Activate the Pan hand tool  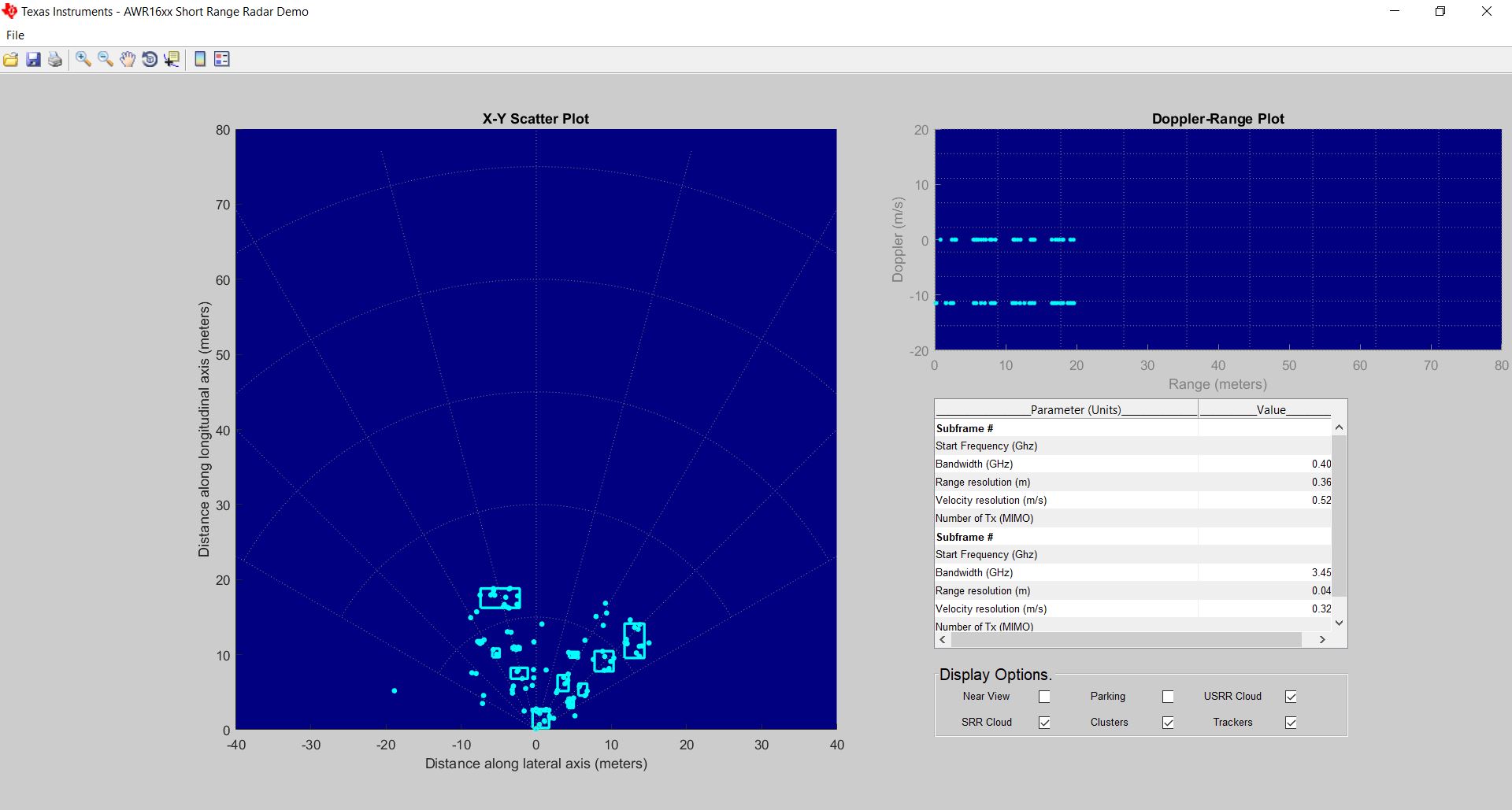coord(128,59)
